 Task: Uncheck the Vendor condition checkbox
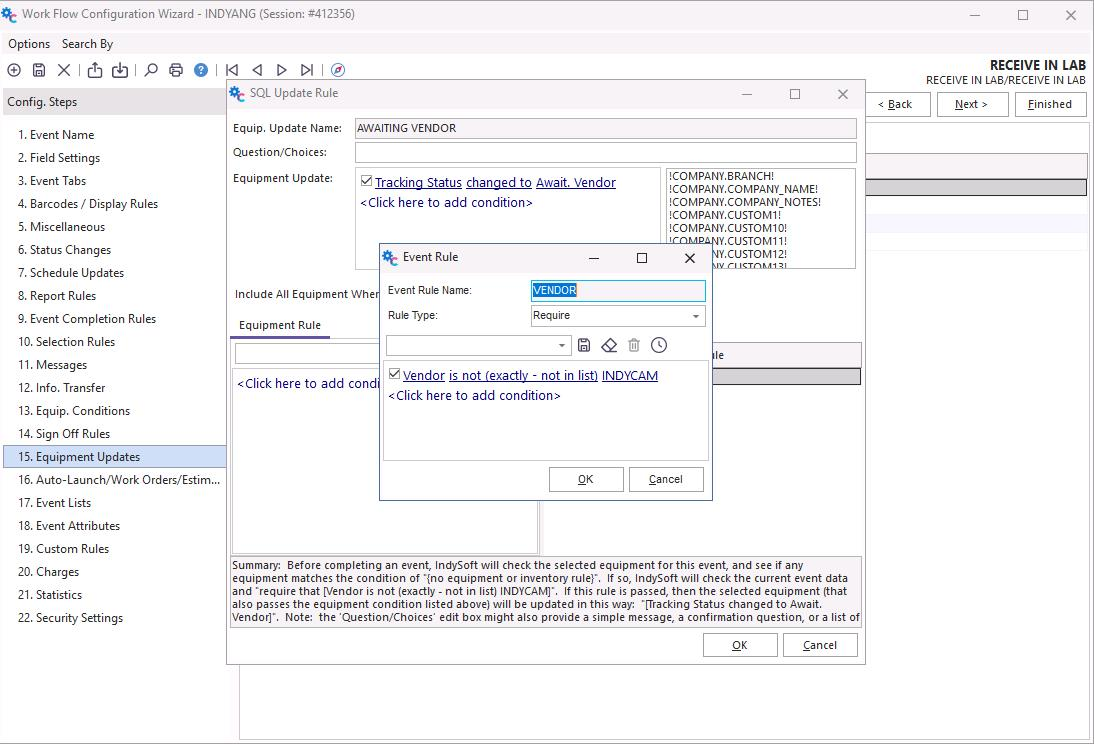tap(395, 375)
